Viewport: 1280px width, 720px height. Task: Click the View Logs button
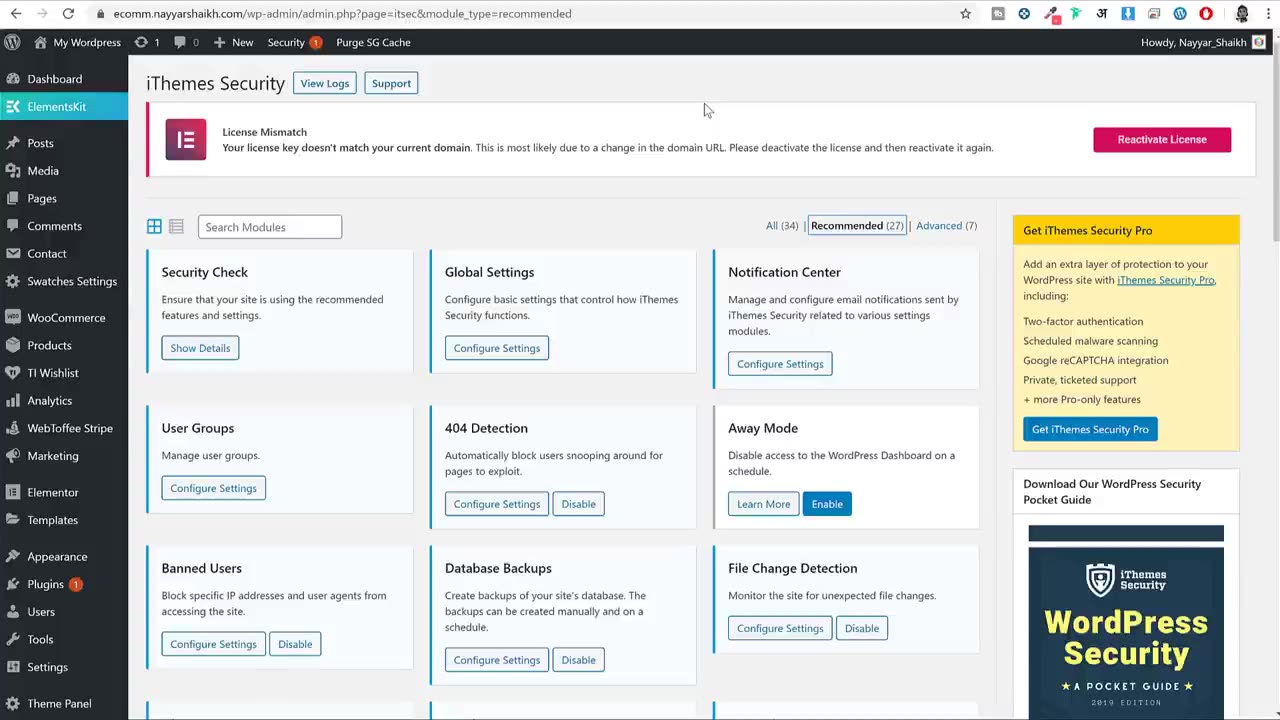tap(325, 83)
